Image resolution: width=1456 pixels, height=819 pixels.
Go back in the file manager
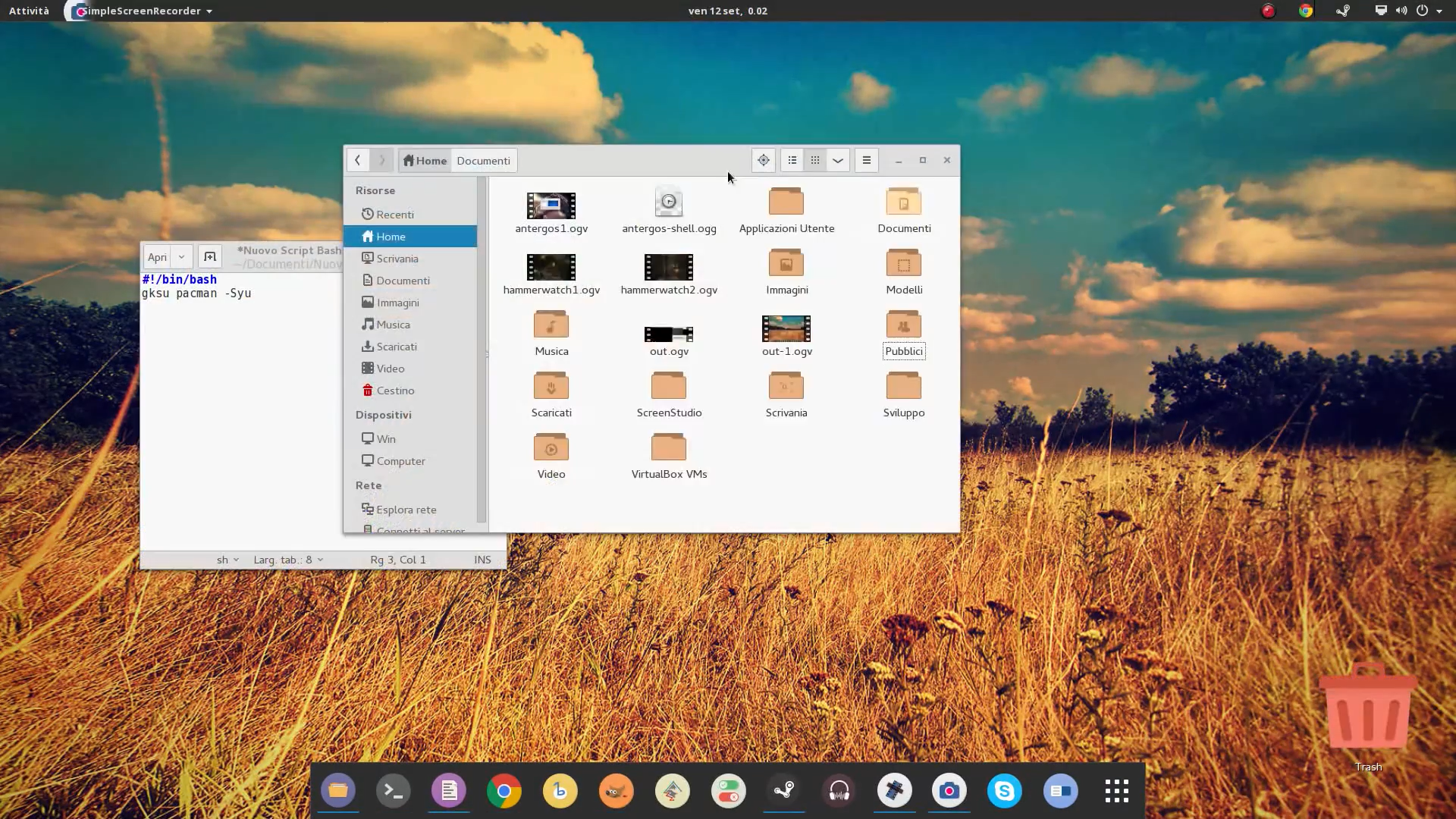click(x=357, y=160)
